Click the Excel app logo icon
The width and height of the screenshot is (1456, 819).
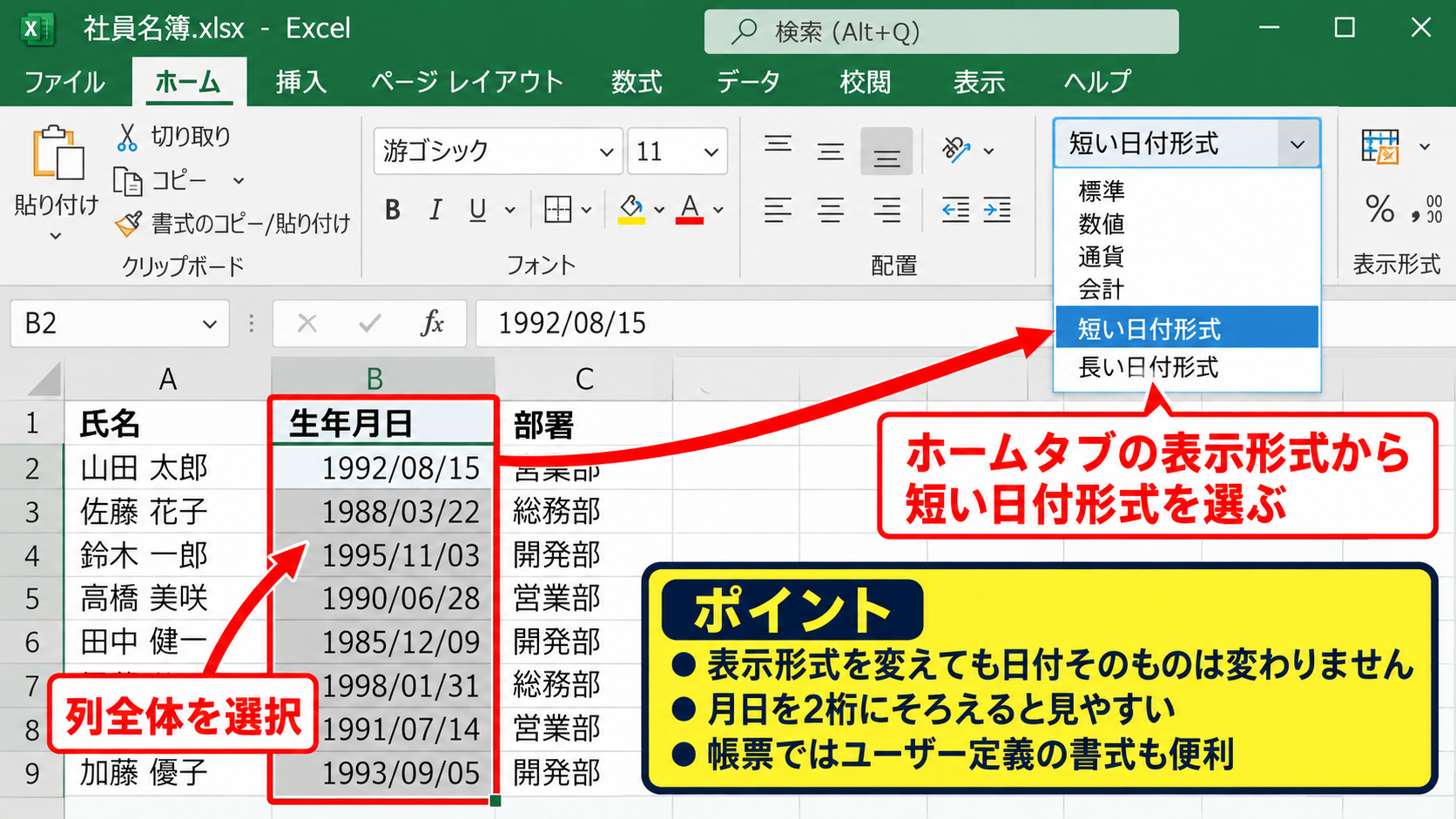pos(36,29)
